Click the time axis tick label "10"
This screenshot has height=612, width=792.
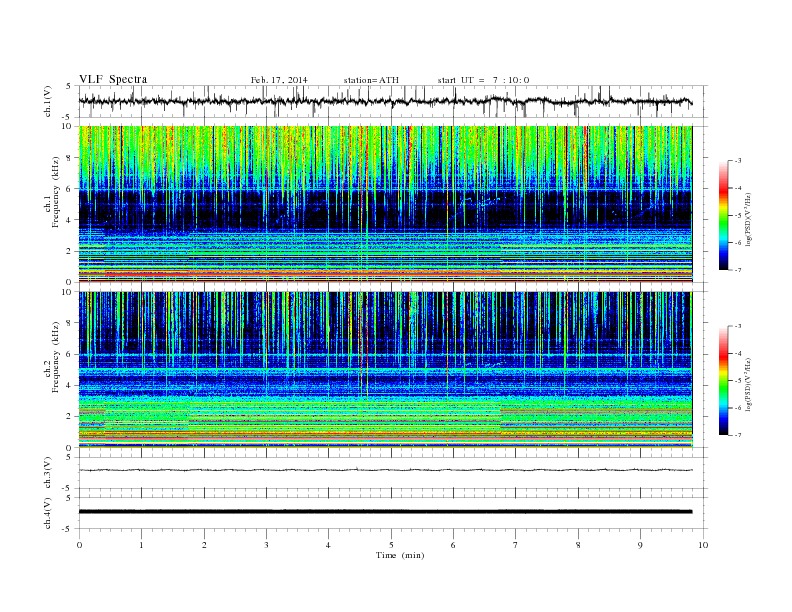tap(703, 545)
